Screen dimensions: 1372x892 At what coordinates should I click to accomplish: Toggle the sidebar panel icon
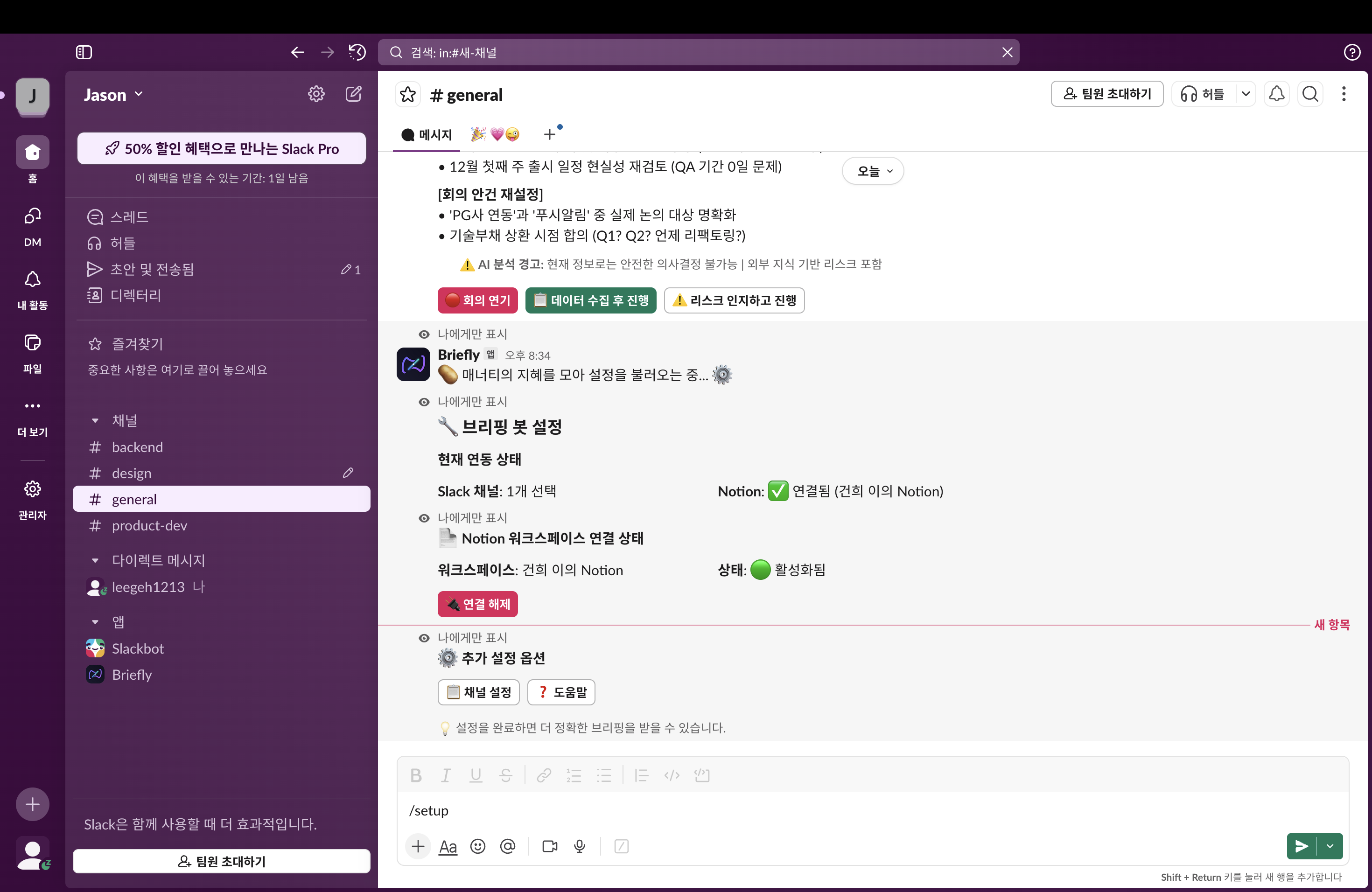pos(84,52)
